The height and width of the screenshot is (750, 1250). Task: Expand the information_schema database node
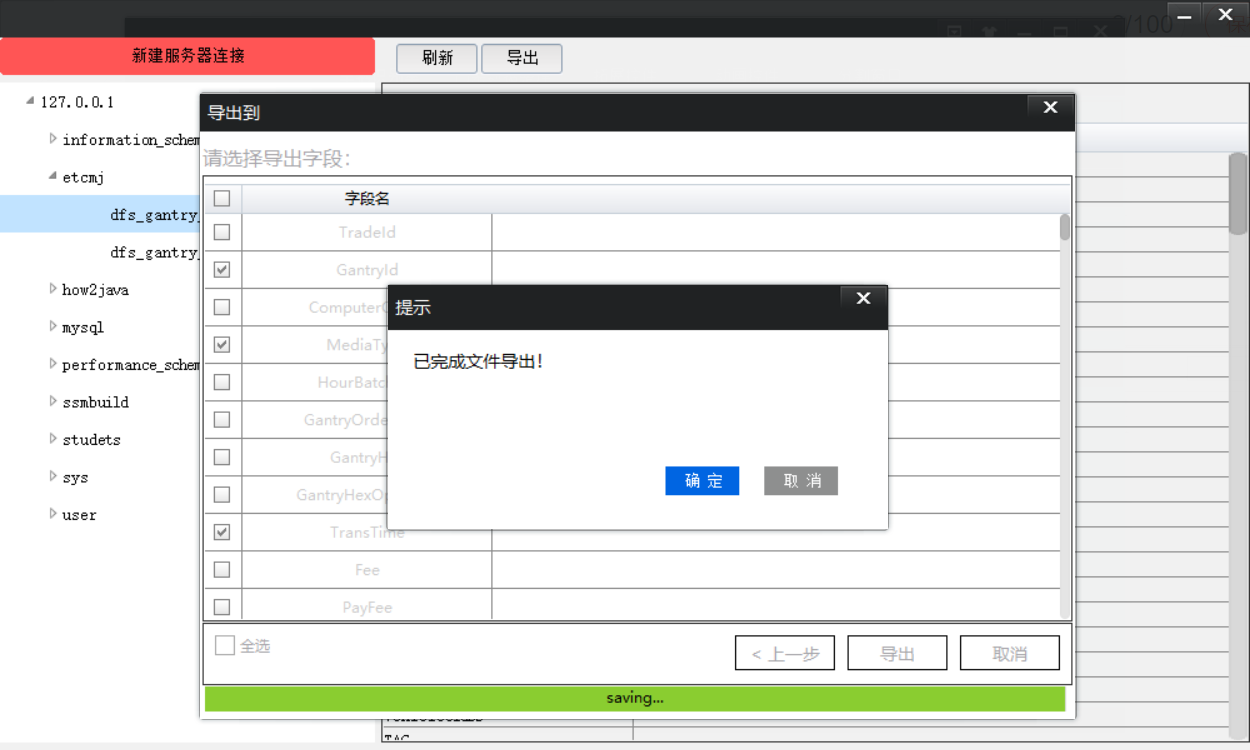pos(53,139)
